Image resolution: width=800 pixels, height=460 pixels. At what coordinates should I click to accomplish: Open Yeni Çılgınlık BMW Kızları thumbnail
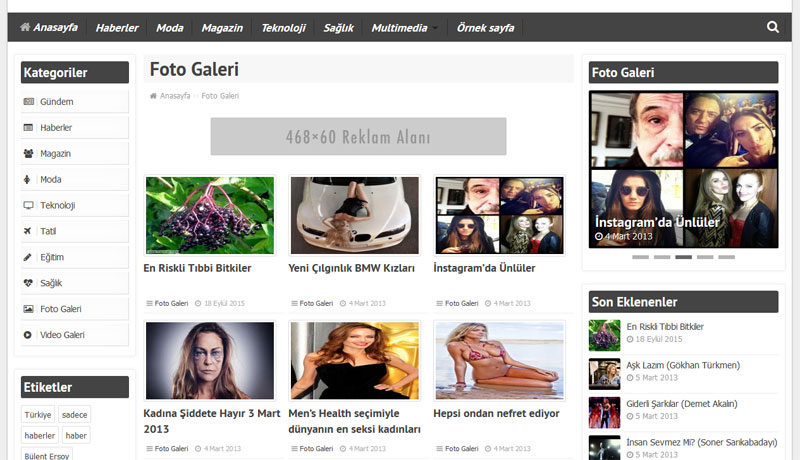tap(355, 215)
